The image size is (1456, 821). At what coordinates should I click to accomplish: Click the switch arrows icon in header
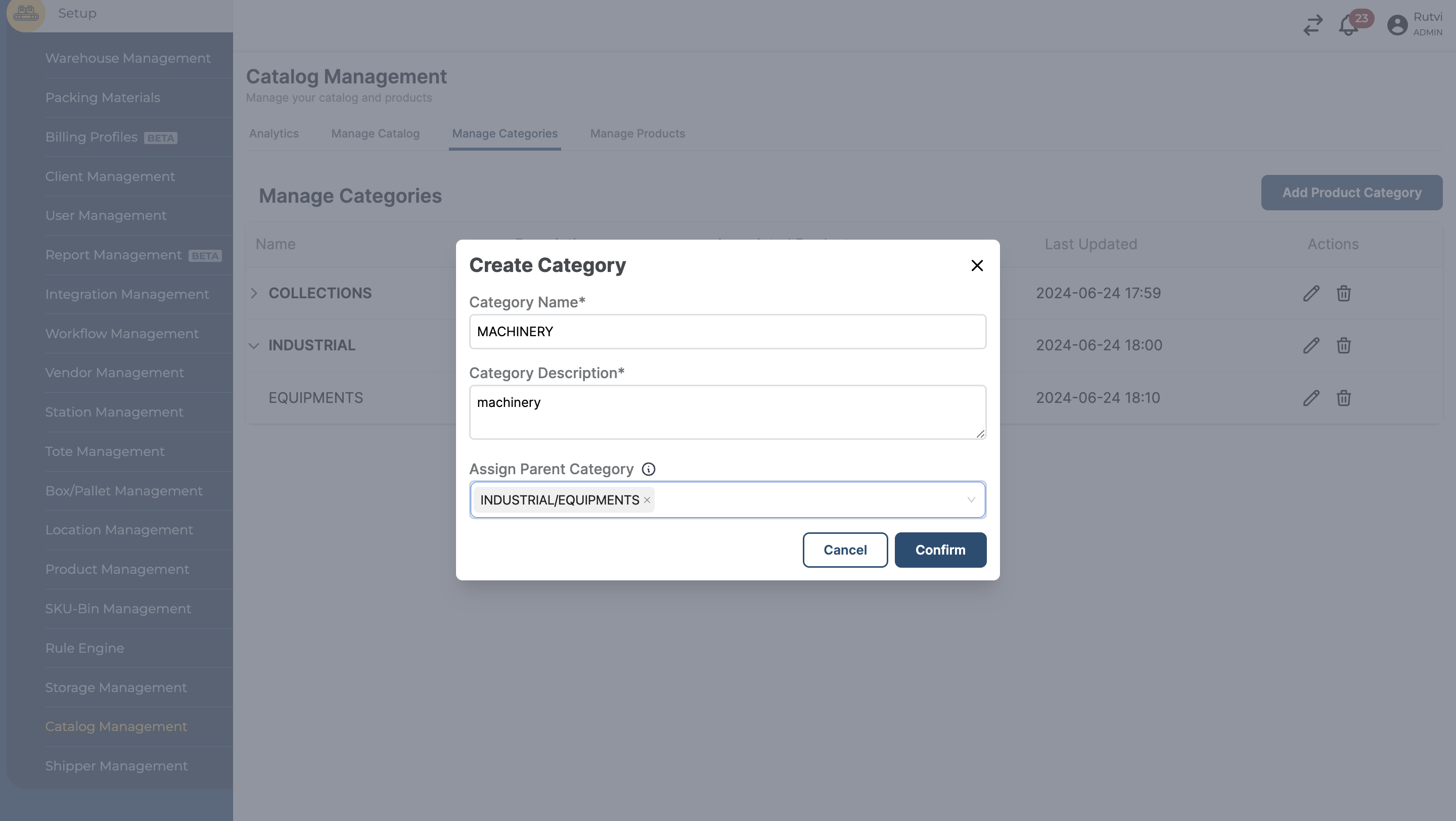pyautogui.click(x=1312, y=25)
